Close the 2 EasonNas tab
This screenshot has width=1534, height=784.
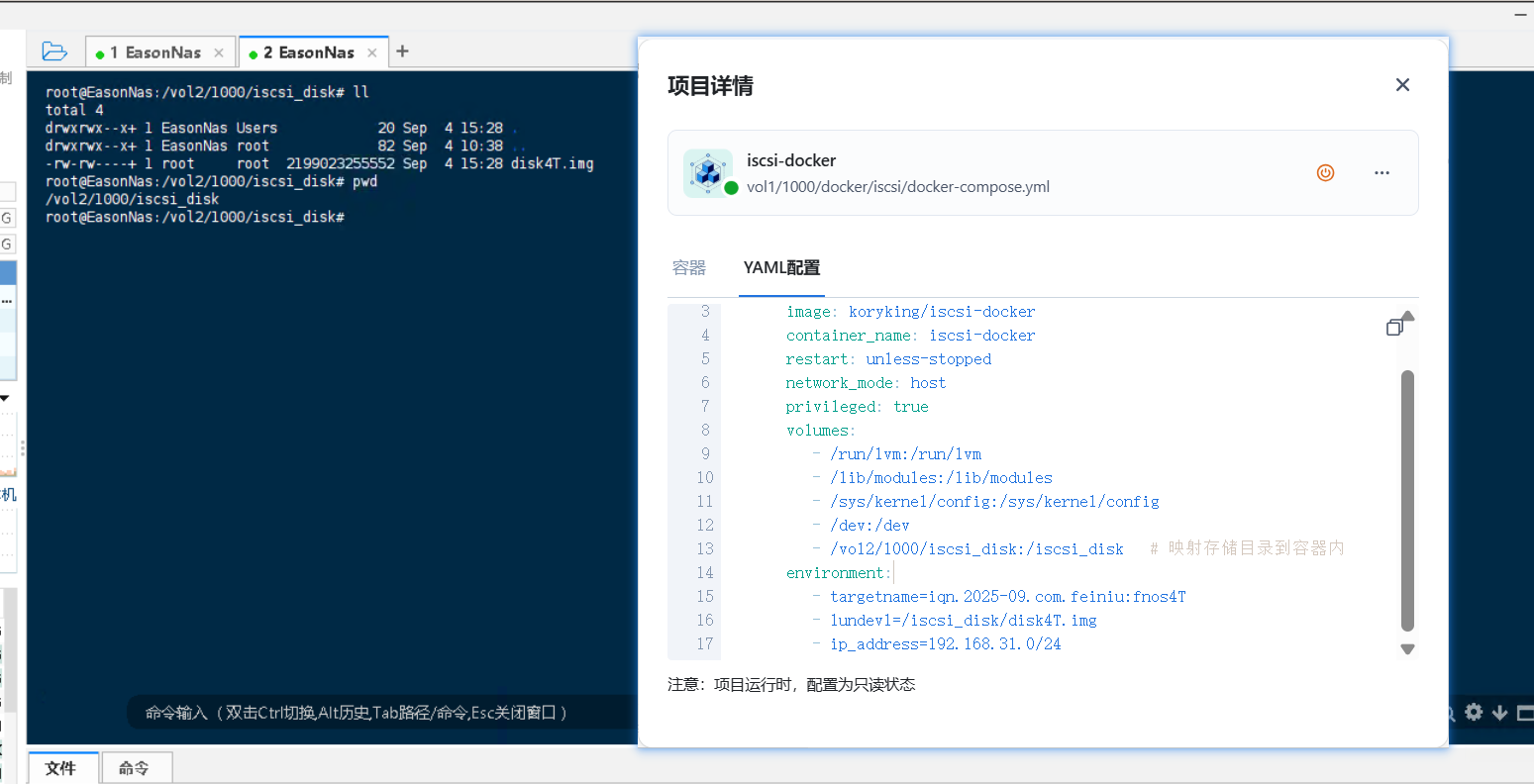point(372,52)
